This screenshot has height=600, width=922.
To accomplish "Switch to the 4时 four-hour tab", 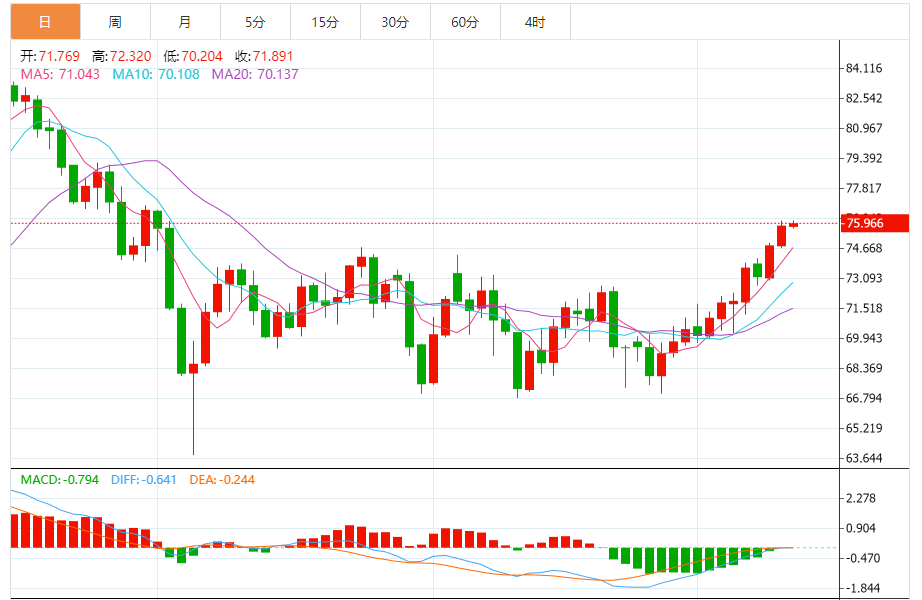I will click(x=535, y=22).
